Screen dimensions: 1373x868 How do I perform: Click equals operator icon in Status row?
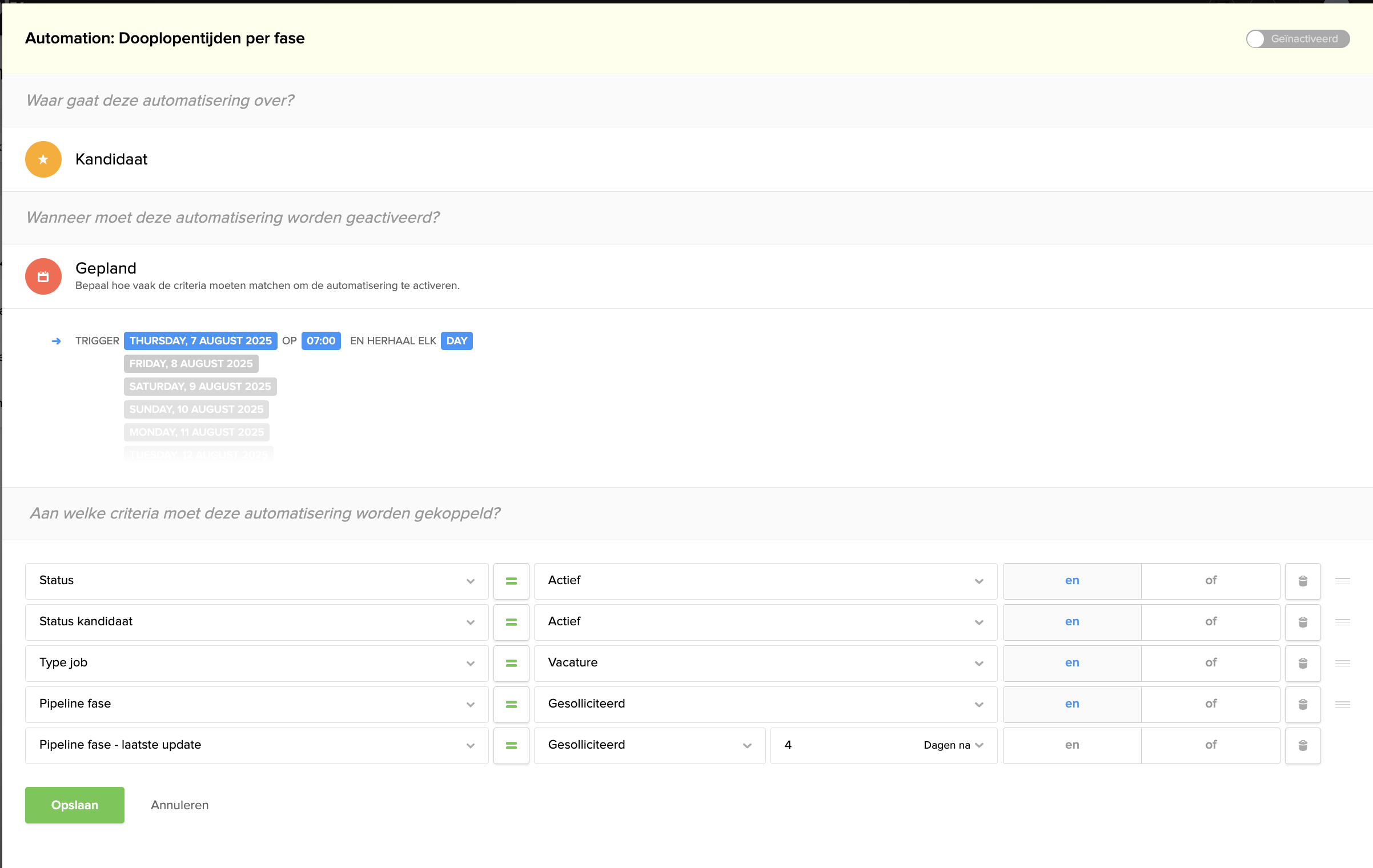click(x=511, y=581)
